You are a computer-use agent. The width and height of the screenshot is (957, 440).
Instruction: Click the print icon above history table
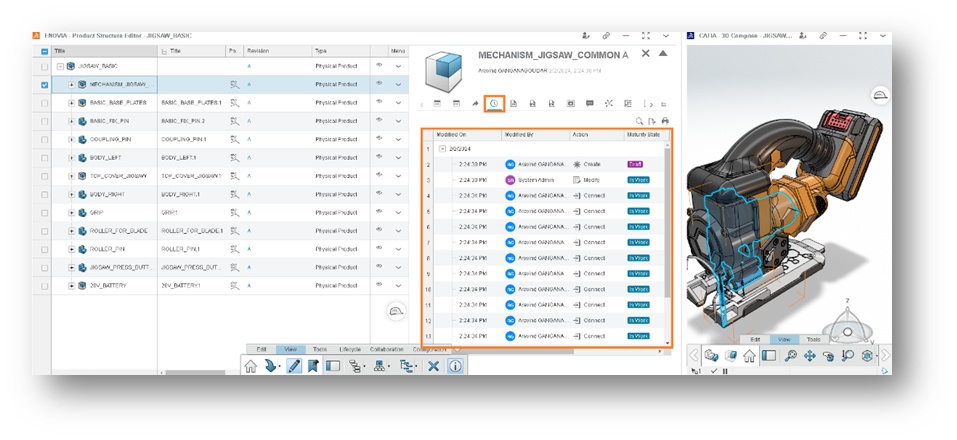(x=665, y=121)
